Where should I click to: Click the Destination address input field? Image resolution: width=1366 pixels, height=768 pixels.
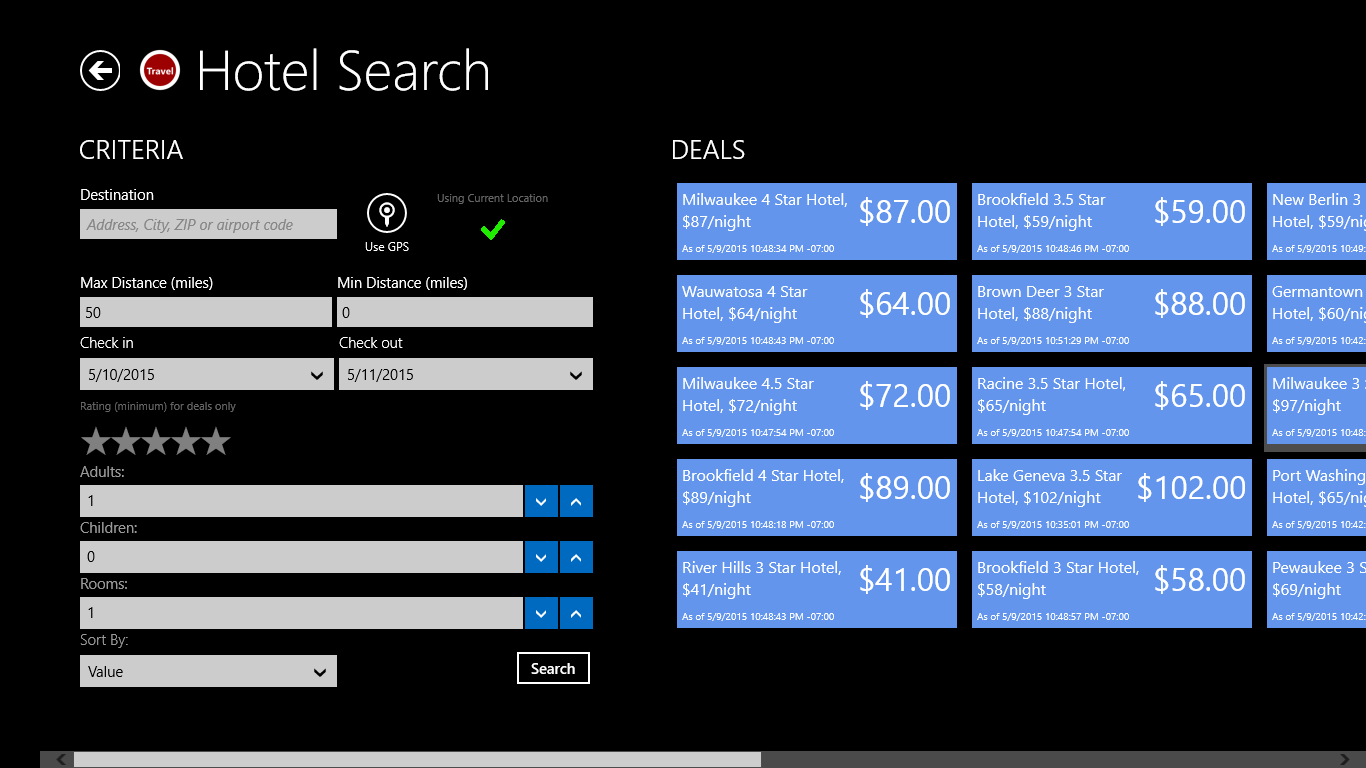coord(208,225)
